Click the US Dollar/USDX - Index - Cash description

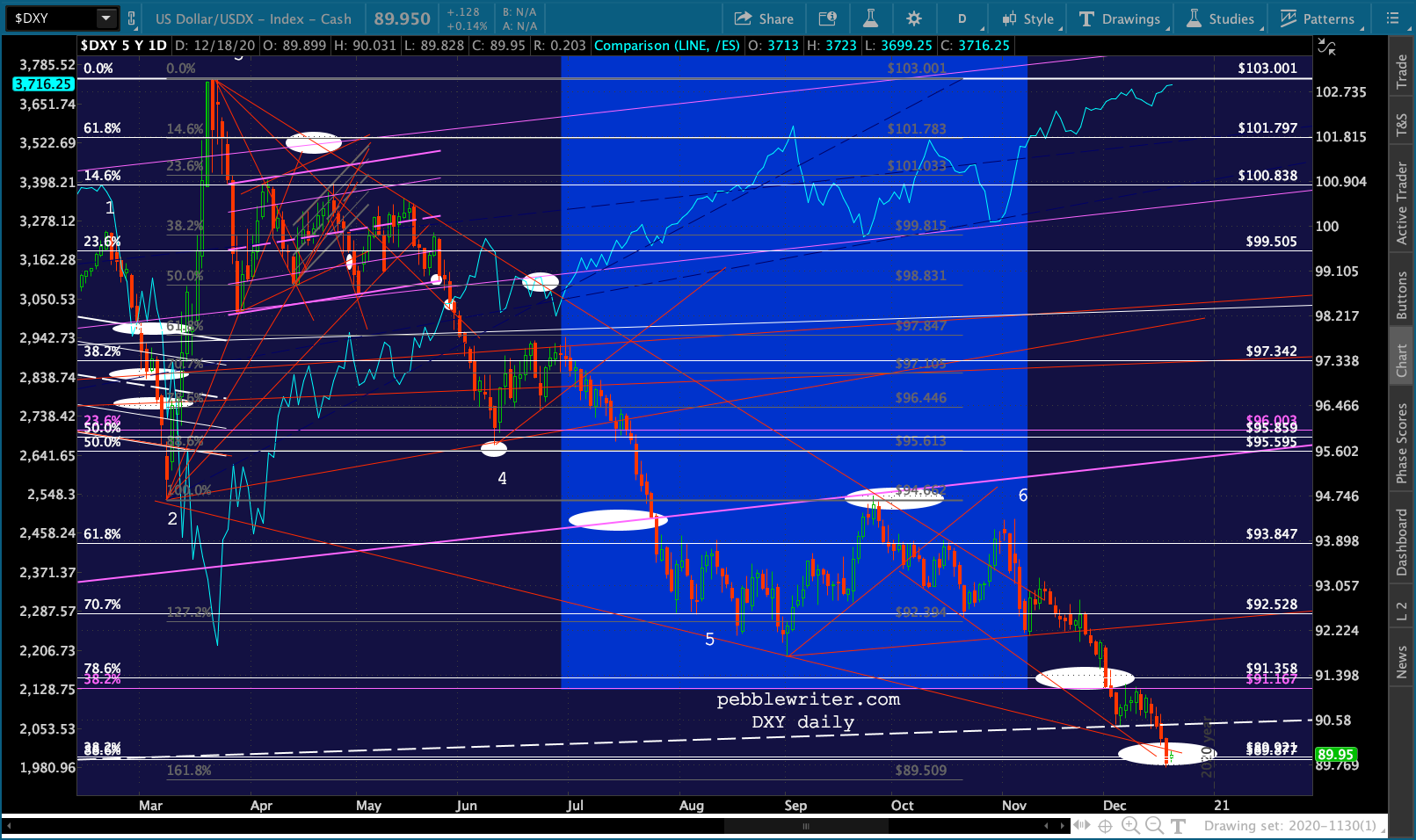(x=253, y=18)
